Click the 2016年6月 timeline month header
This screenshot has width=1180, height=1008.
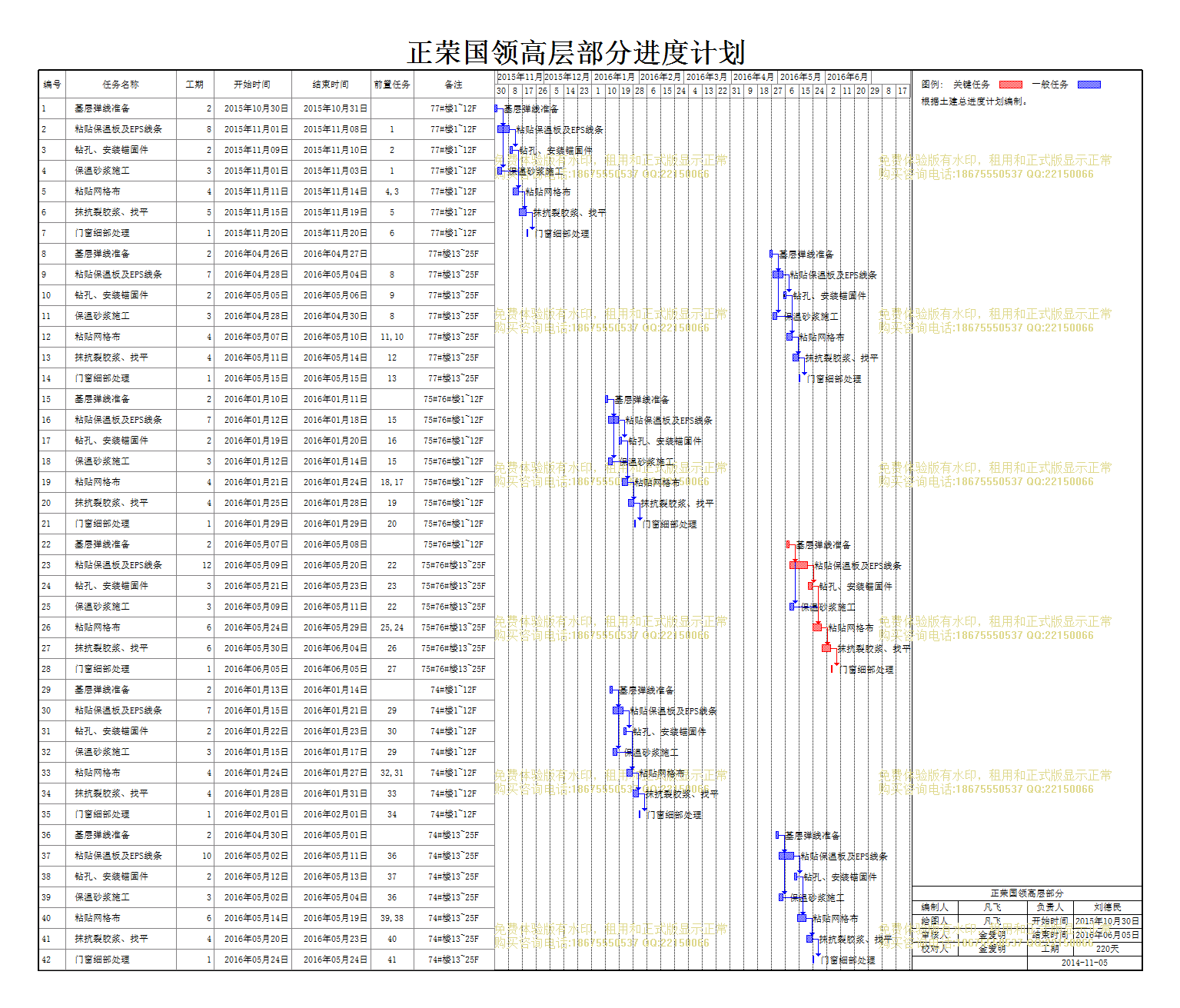point(847,77)
